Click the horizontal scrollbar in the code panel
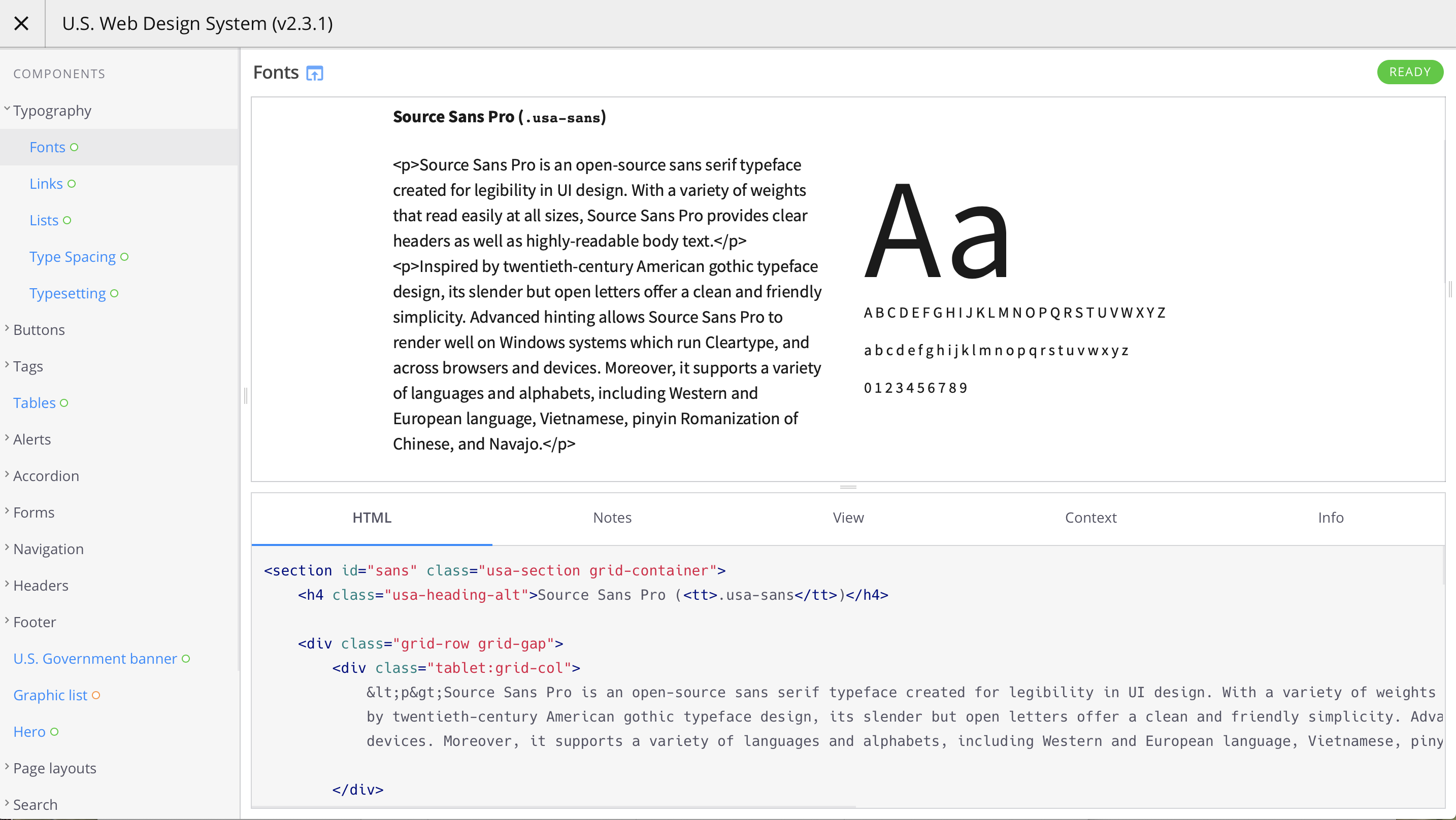Image resolution: width=1456 pixels, height=820 pixels. [x=554, y=806]
